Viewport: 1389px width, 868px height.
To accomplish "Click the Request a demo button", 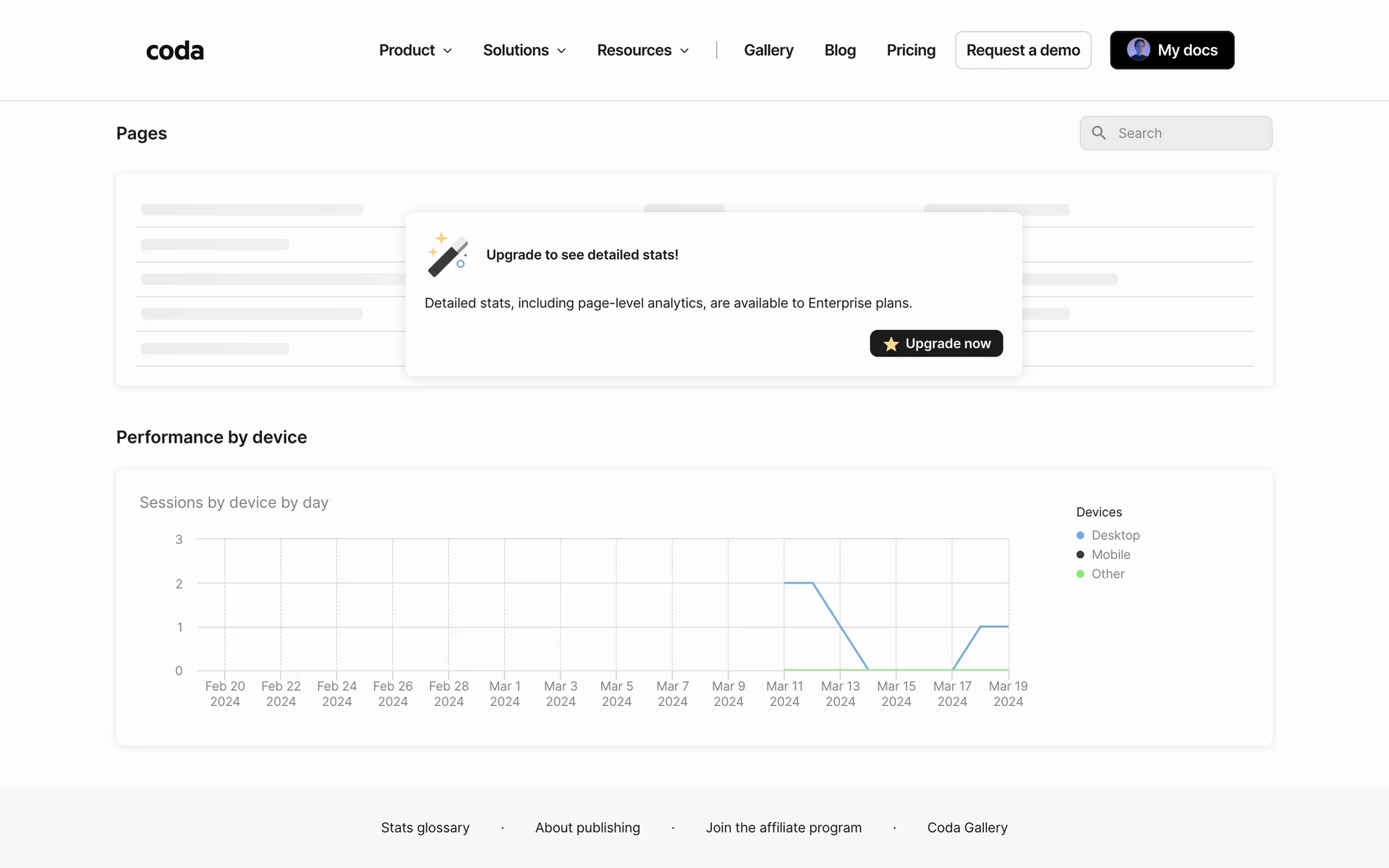I will tap(1023, 50).
